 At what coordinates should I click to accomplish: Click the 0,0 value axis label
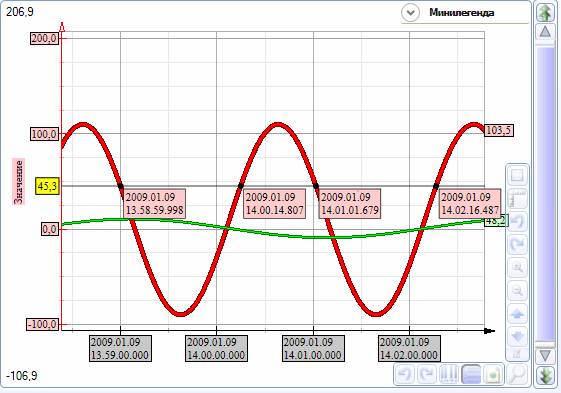click(50, 229)
